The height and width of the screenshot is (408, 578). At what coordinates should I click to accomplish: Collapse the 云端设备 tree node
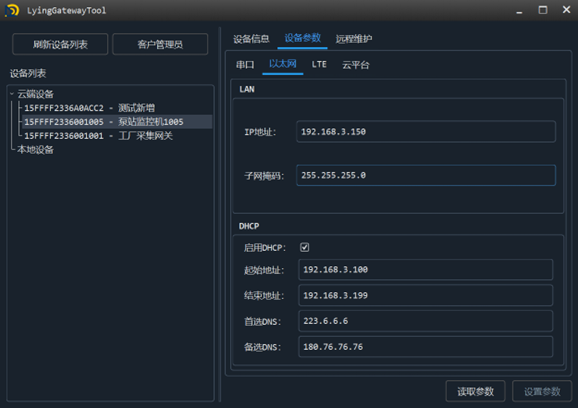coord(12,94)
